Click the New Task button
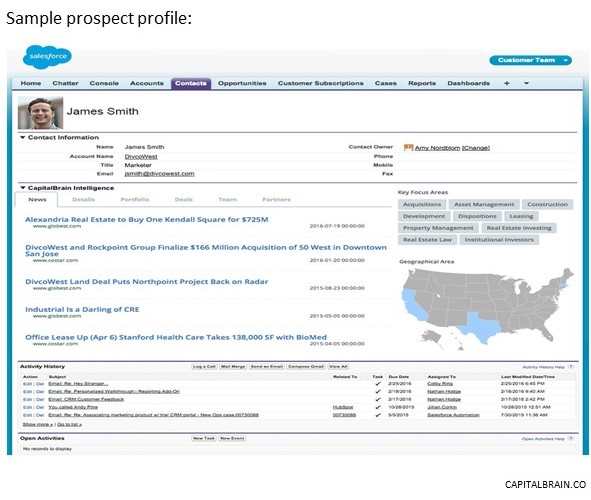591x500 pixels. click(x=204, y=438)
